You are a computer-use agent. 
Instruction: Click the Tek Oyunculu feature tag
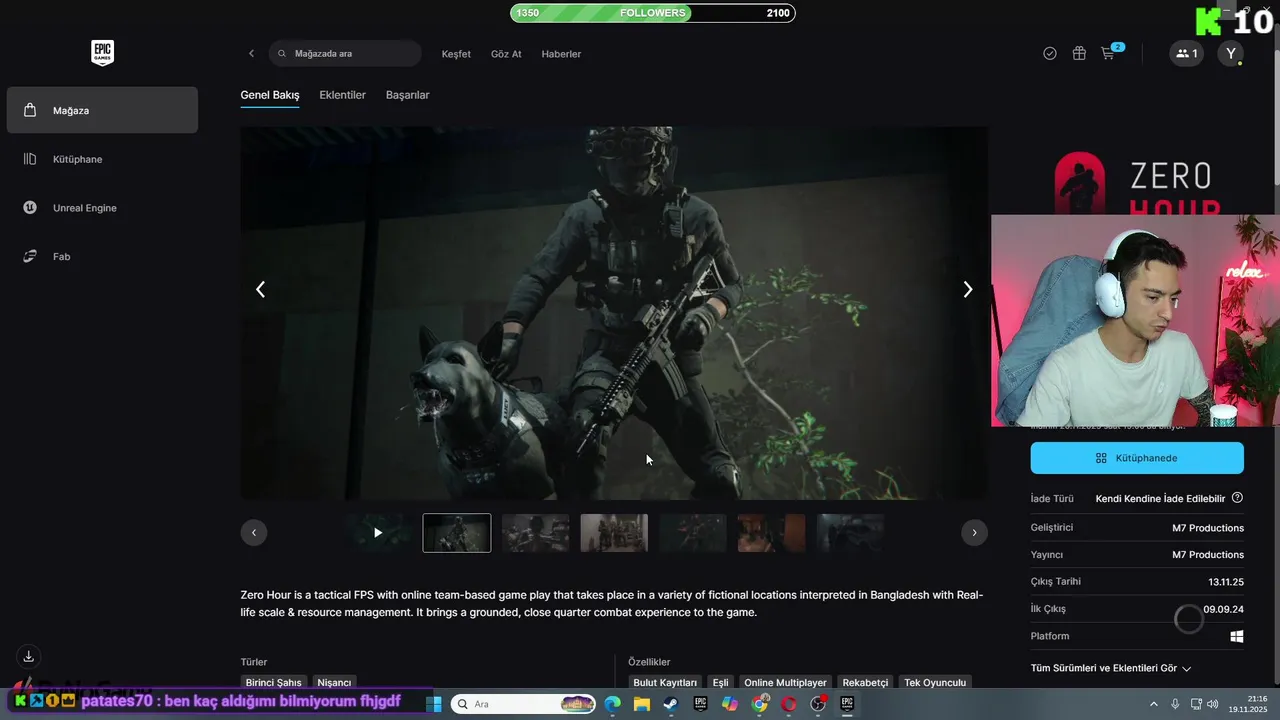tap(935, 682)
